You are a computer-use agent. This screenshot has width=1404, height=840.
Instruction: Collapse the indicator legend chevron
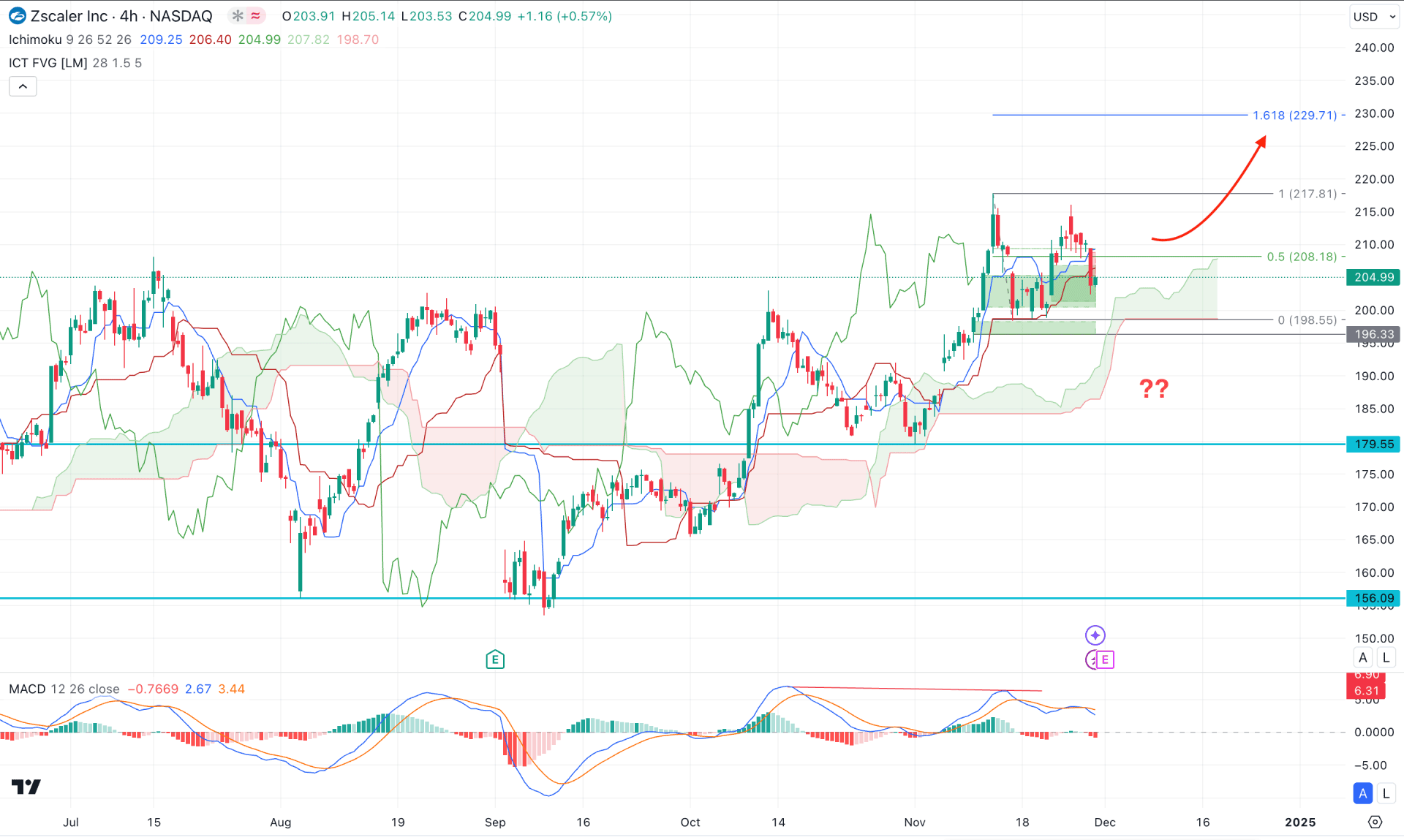pyautogui.click(x=23, y=86)
